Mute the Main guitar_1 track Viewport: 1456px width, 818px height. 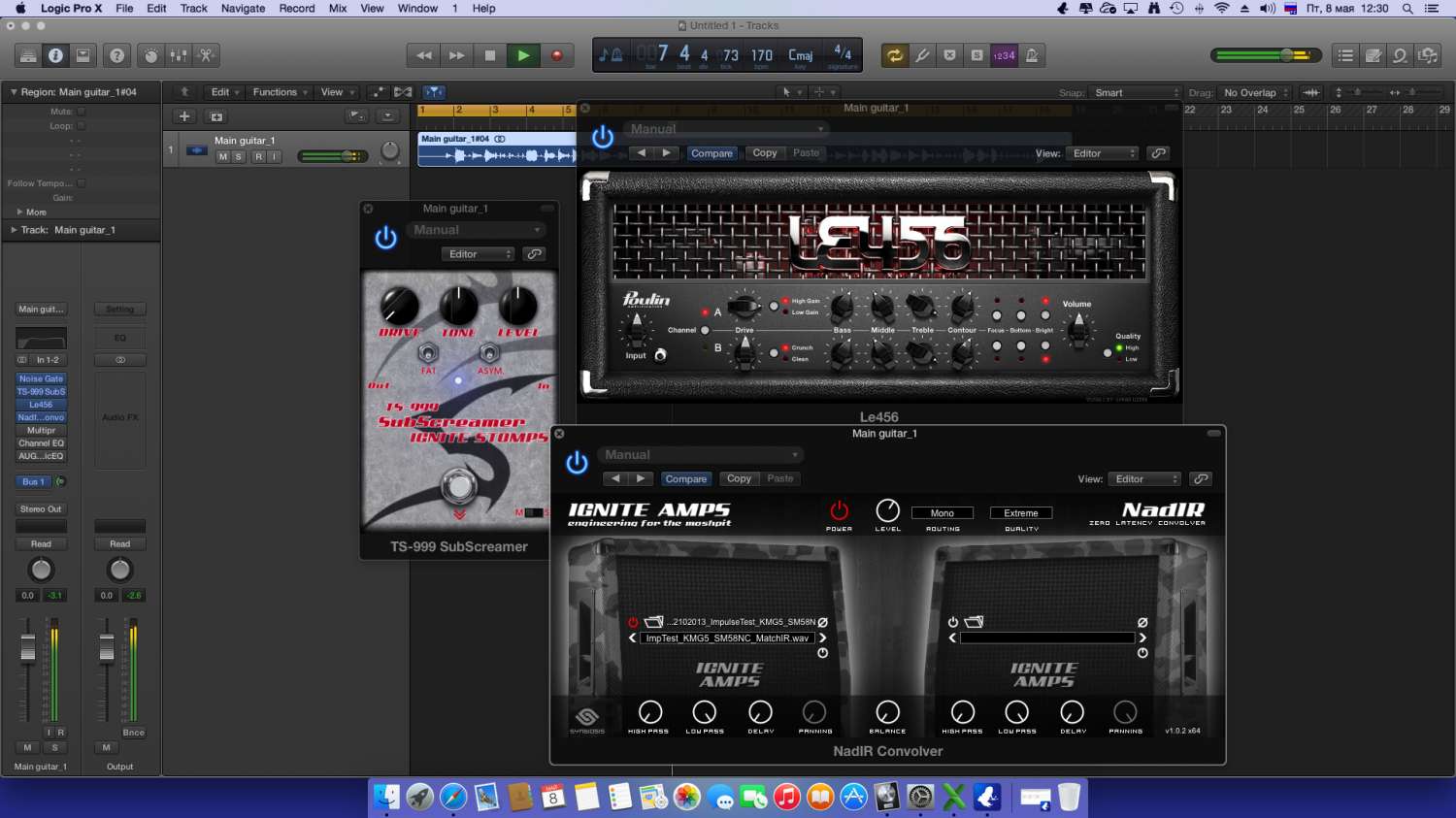tap(223, 156)
